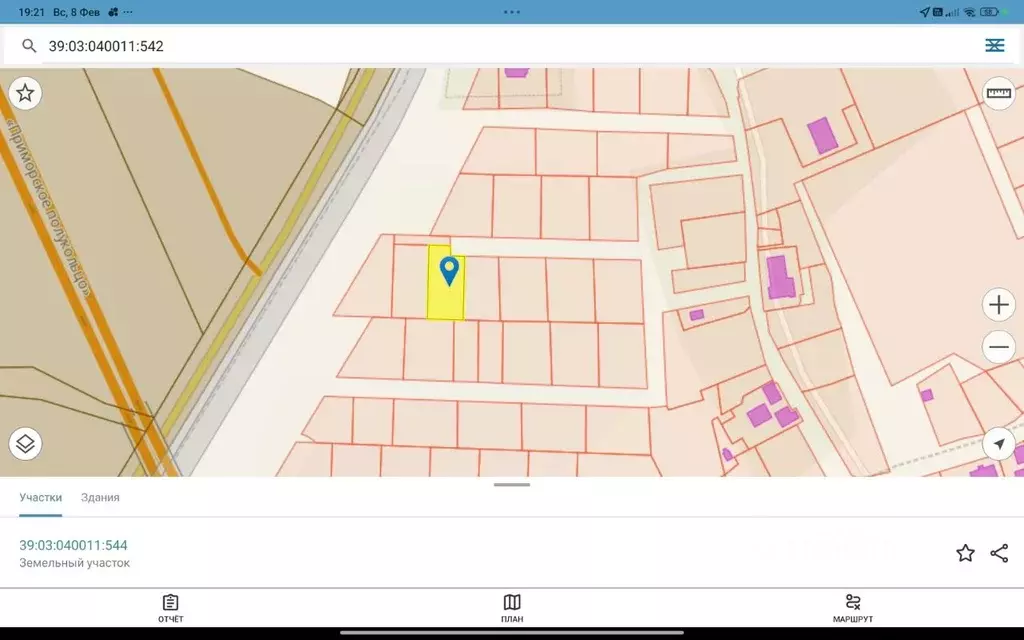Switch to the Участки tab
The width and height of the screenshot is (1024, 640).
(41, 497)
